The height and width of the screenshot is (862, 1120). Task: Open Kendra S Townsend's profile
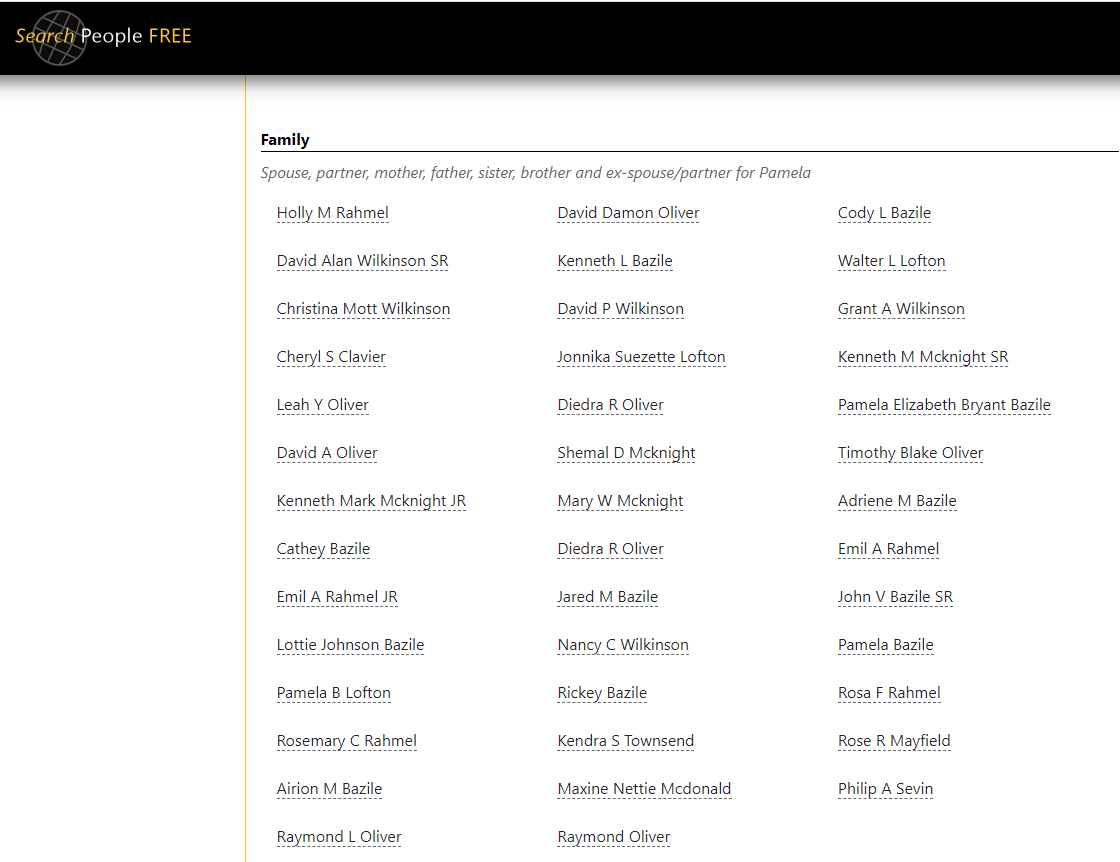tap(625, 741)
